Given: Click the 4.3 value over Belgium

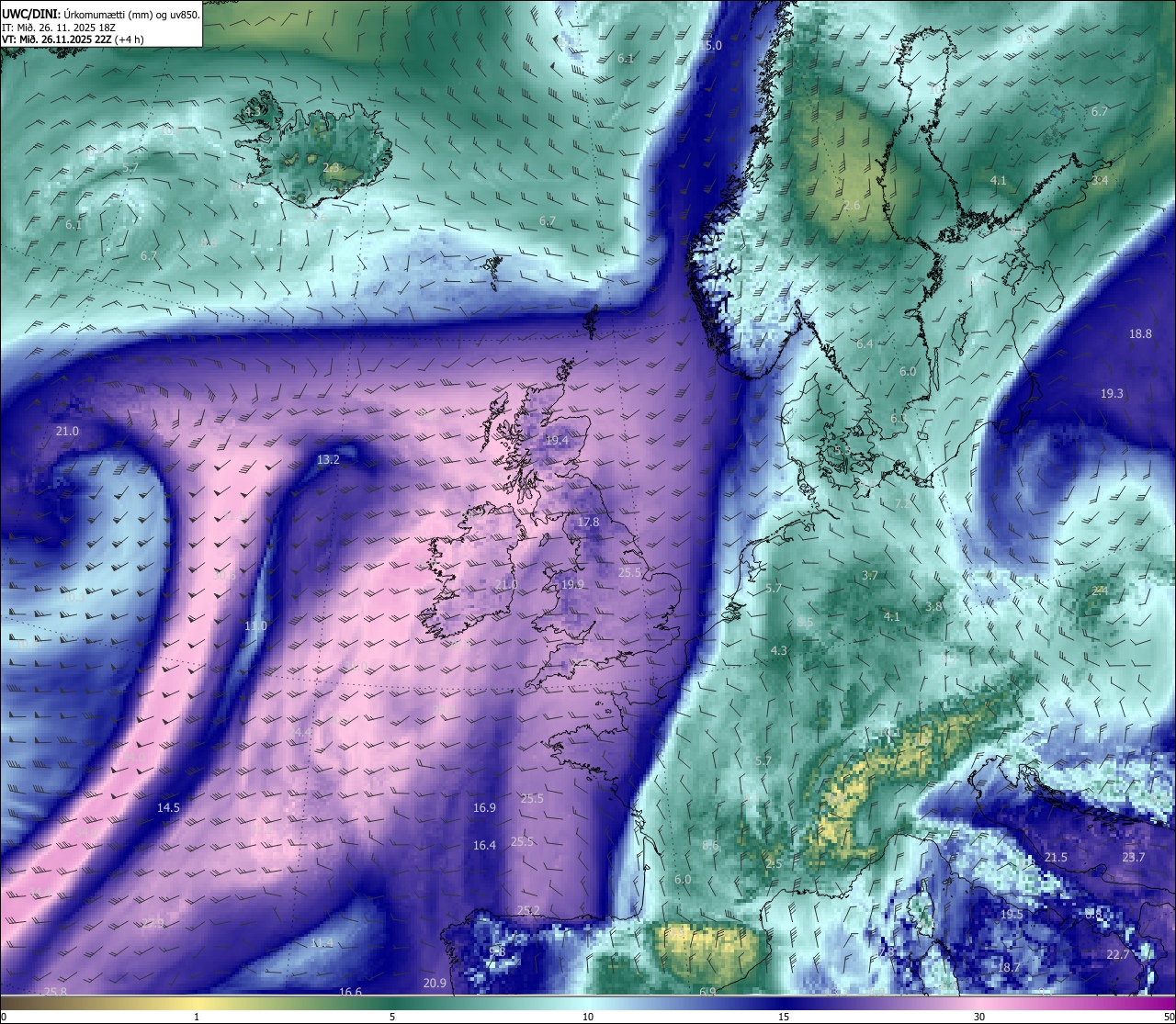Looking at the screenshot, I should 778,651.
